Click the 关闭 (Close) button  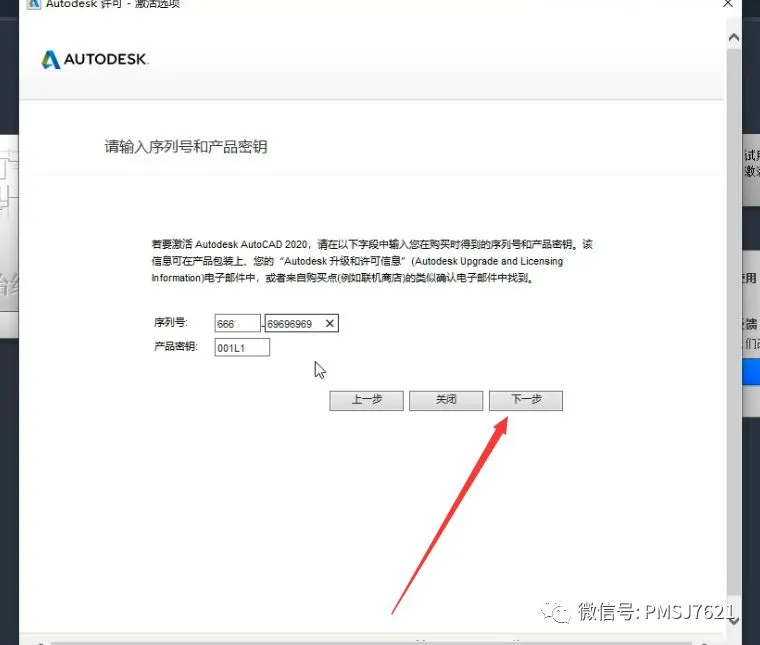446,400
